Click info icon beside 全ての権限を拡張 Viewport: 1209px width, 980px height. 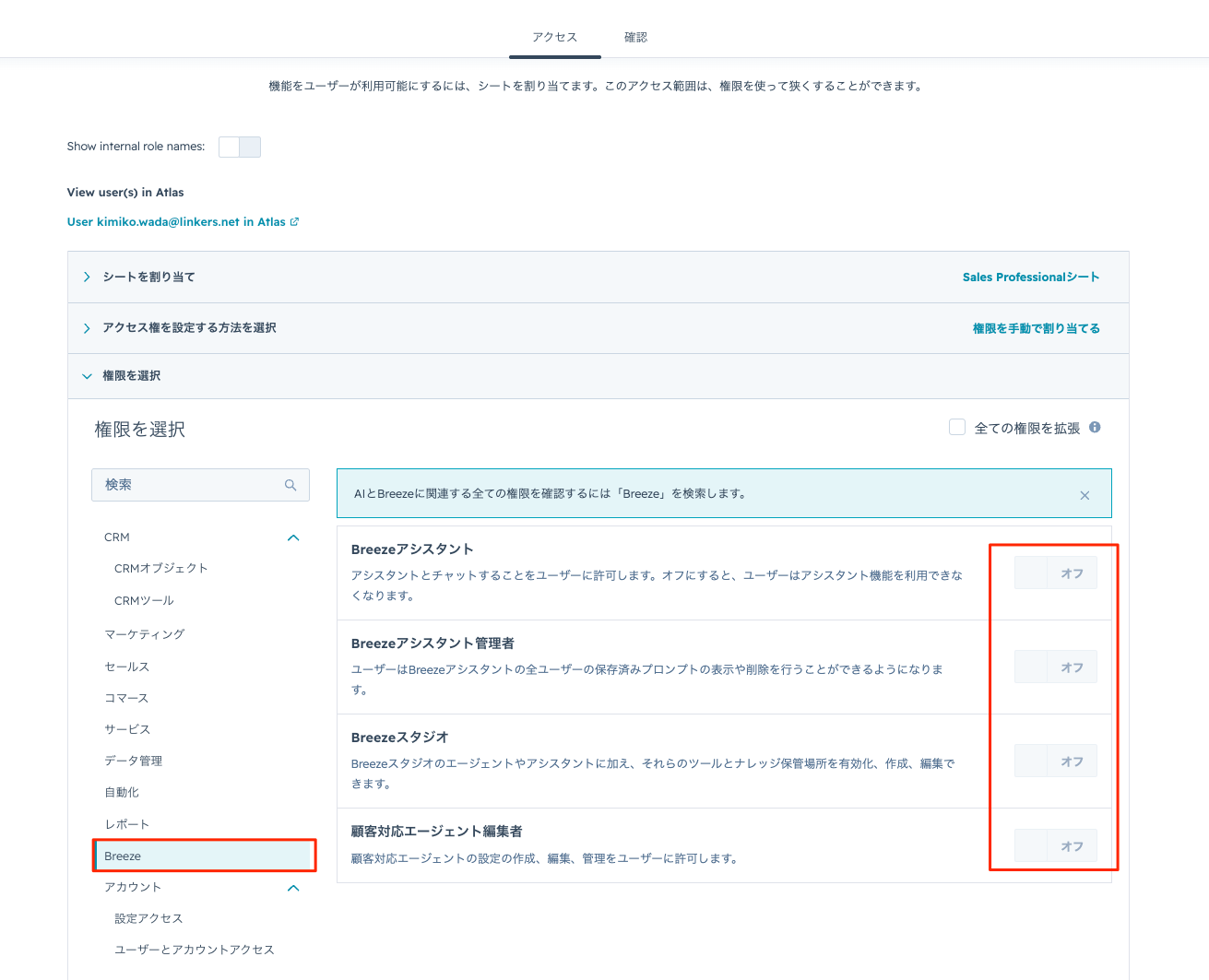pos(1095,427)
